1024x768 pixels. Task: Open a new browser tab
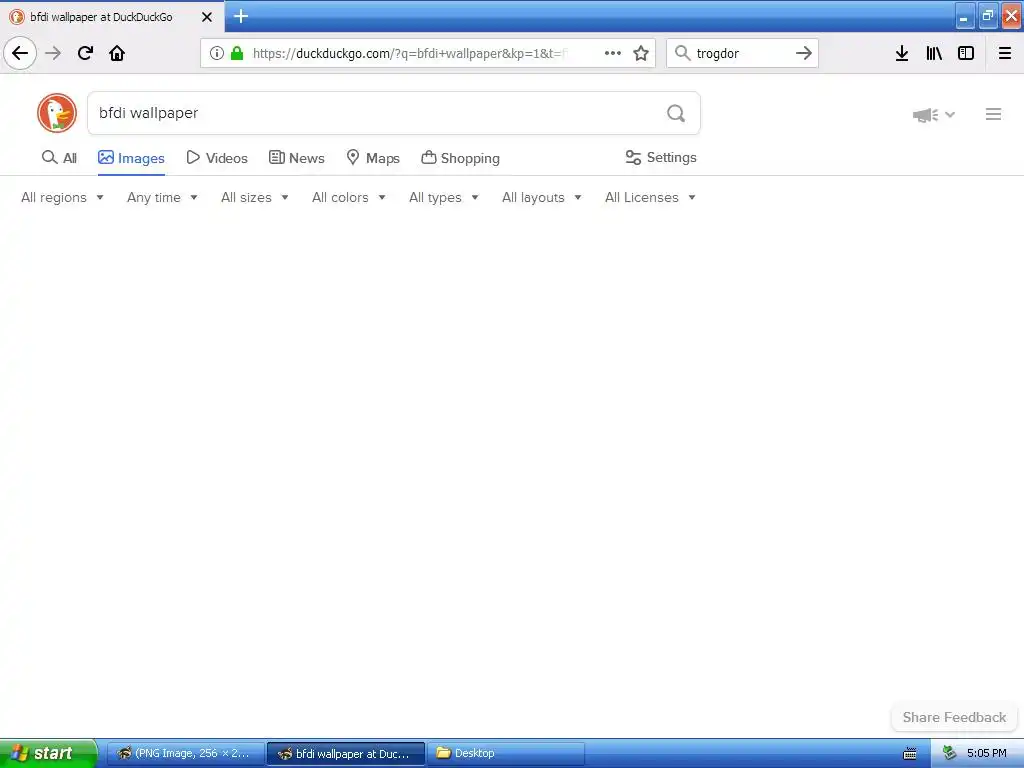pyautogui.click(x=241, y=16)
